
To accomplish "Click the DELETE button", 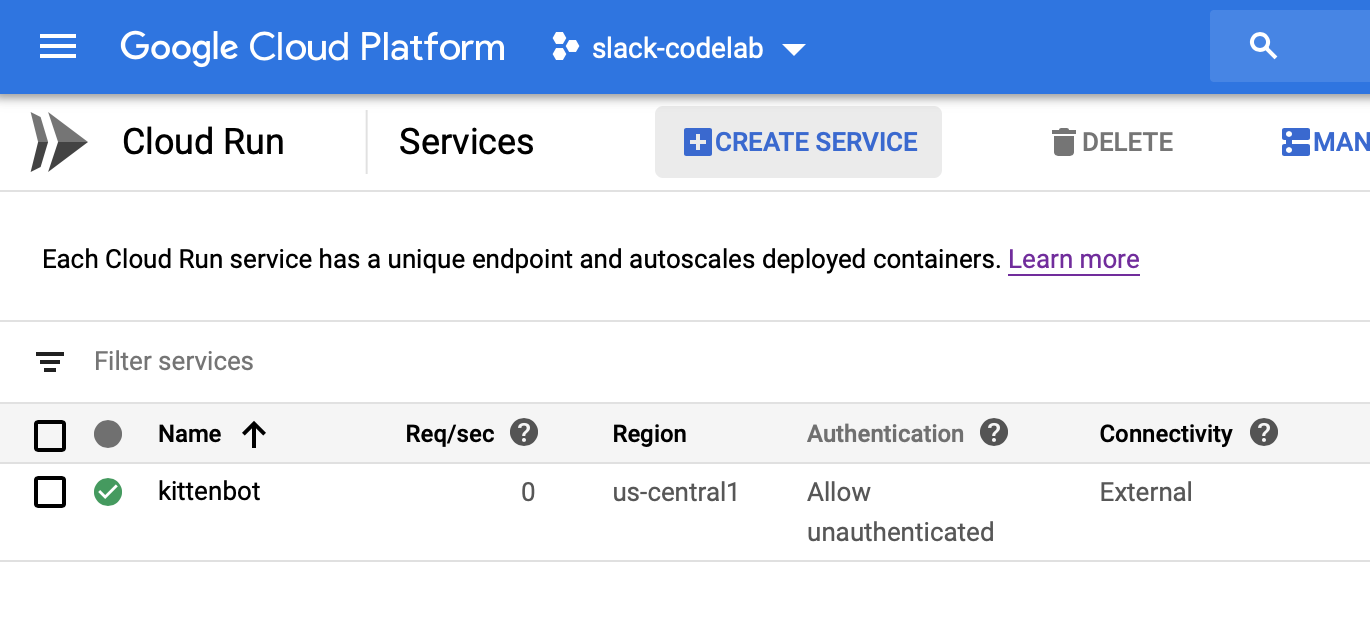I will pyautogui.click(x=1112, y=142).
